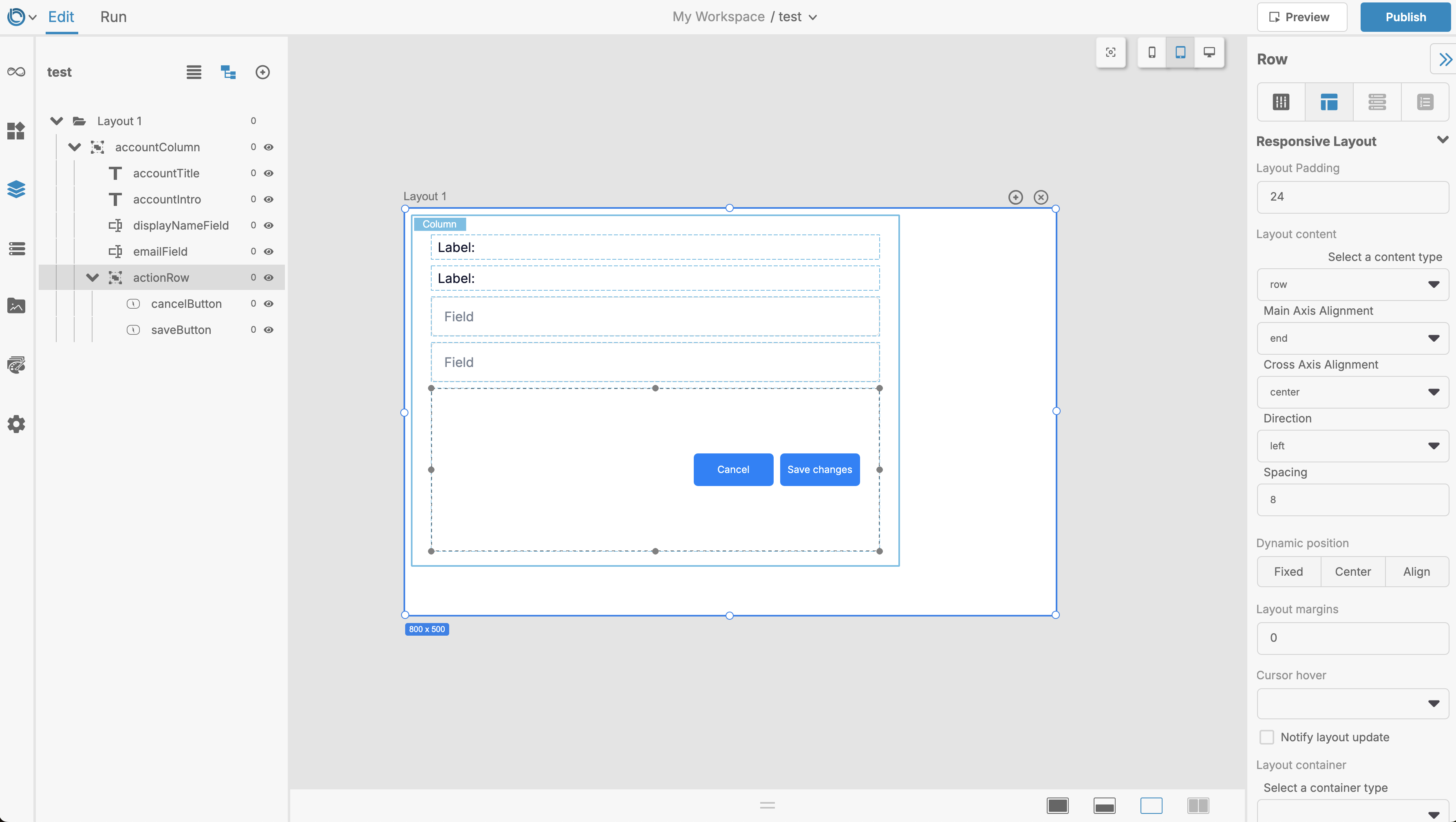This screenshot has height=822, width=1456.
Task: Switch to desktop monitor view icon
Action: [1209, 53]
